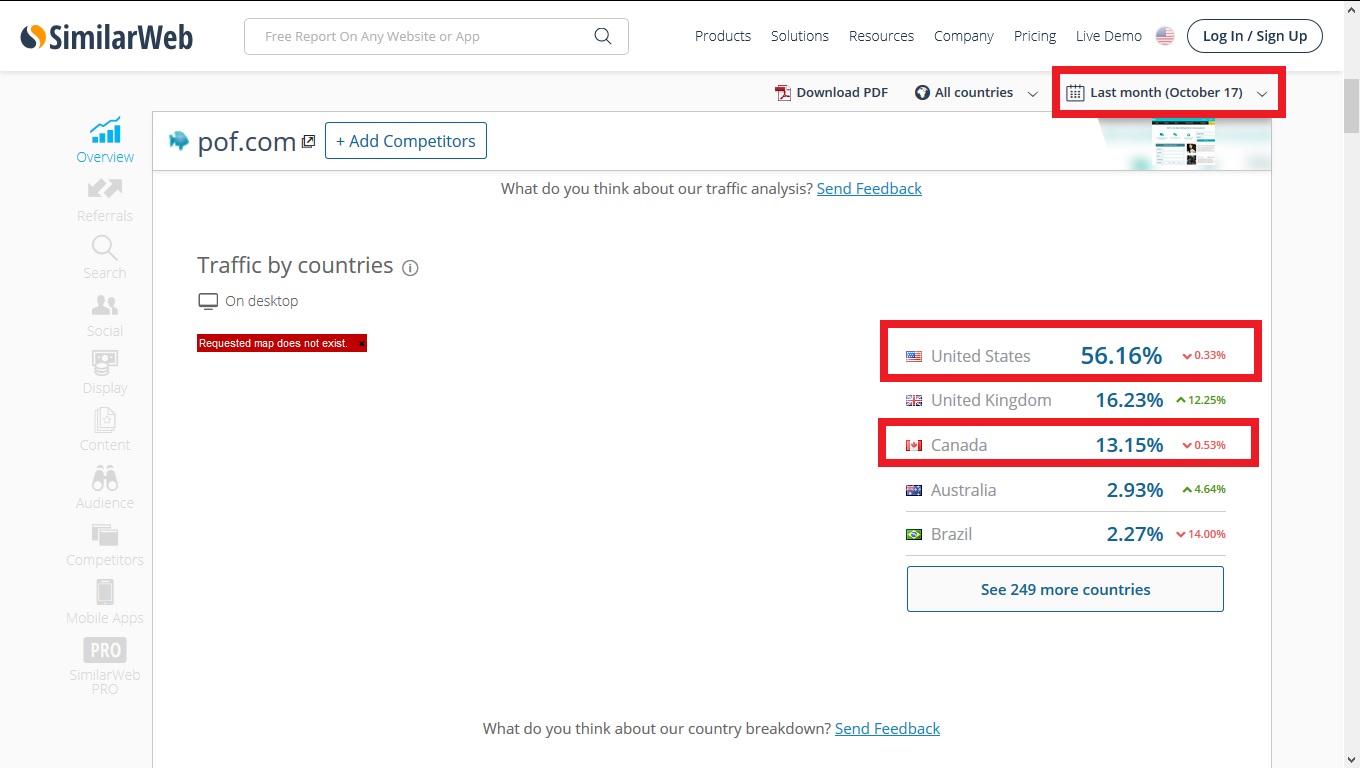The height and width of the screenshot is (768, 1360).
Task: Click See 249 more countries button
Action: coord(1065,589)
